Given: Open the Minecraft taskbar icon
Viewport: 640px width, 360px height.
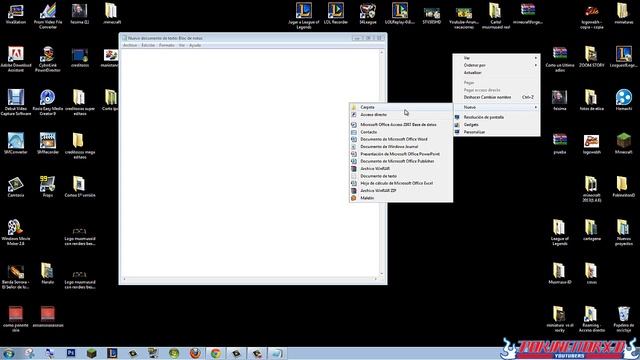Looking at the screenshot, I should [x=91, y=353].
